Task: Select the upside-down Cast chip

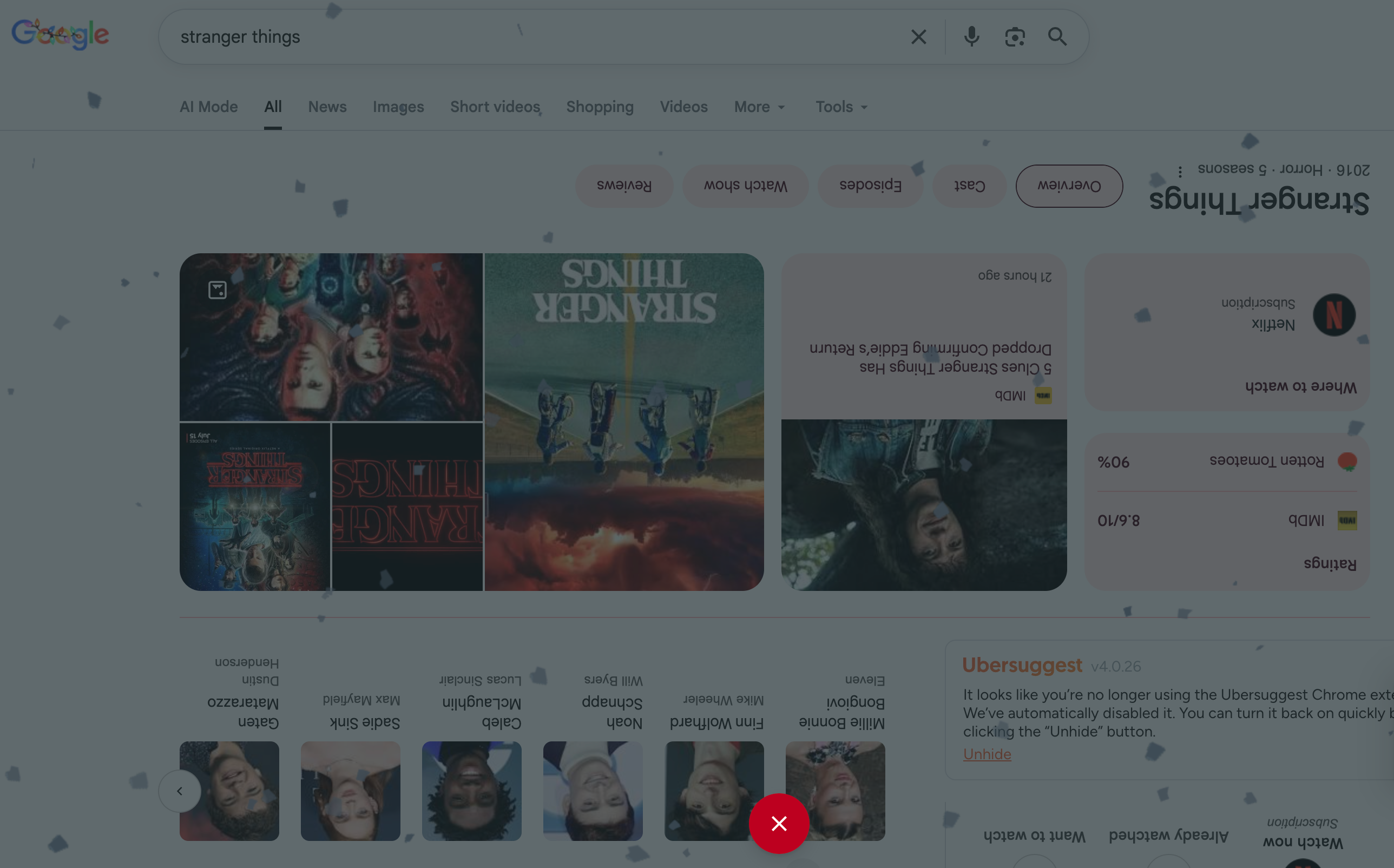Action: click(969, 186)
